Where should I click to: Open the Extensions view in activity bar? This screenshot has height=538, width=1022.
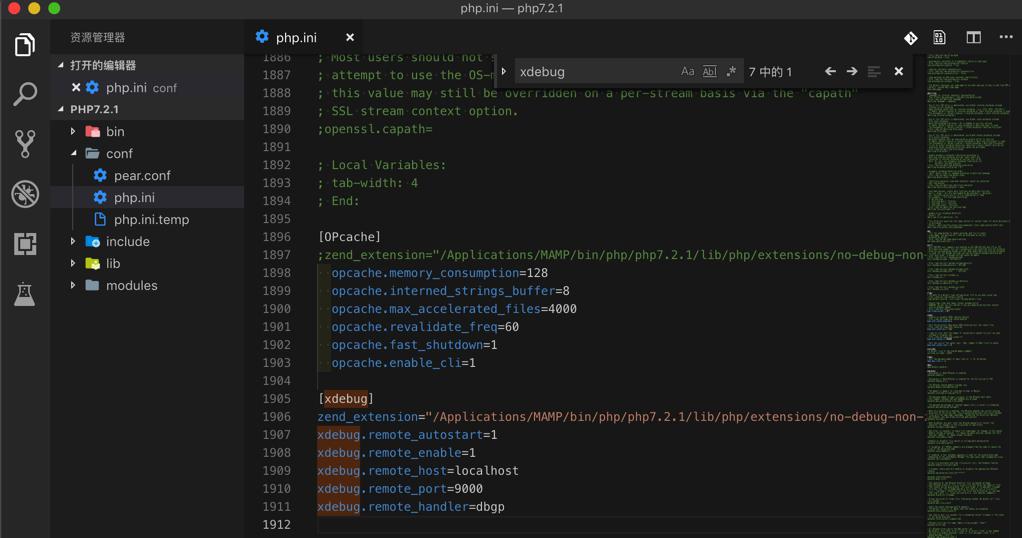click(x=25, y=244)
